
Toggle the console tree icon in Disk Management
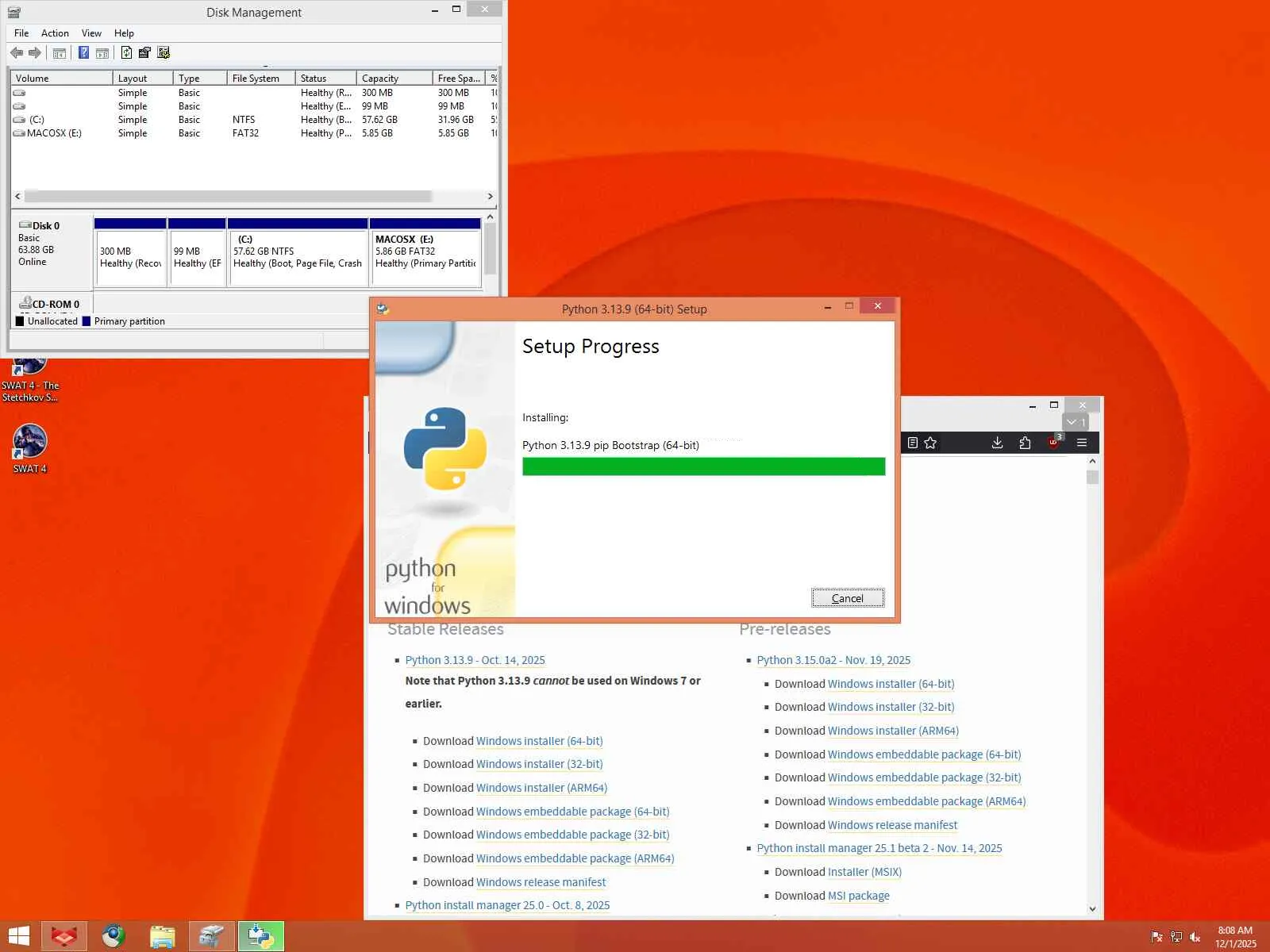pyautogui.click(x=60, y=53)
